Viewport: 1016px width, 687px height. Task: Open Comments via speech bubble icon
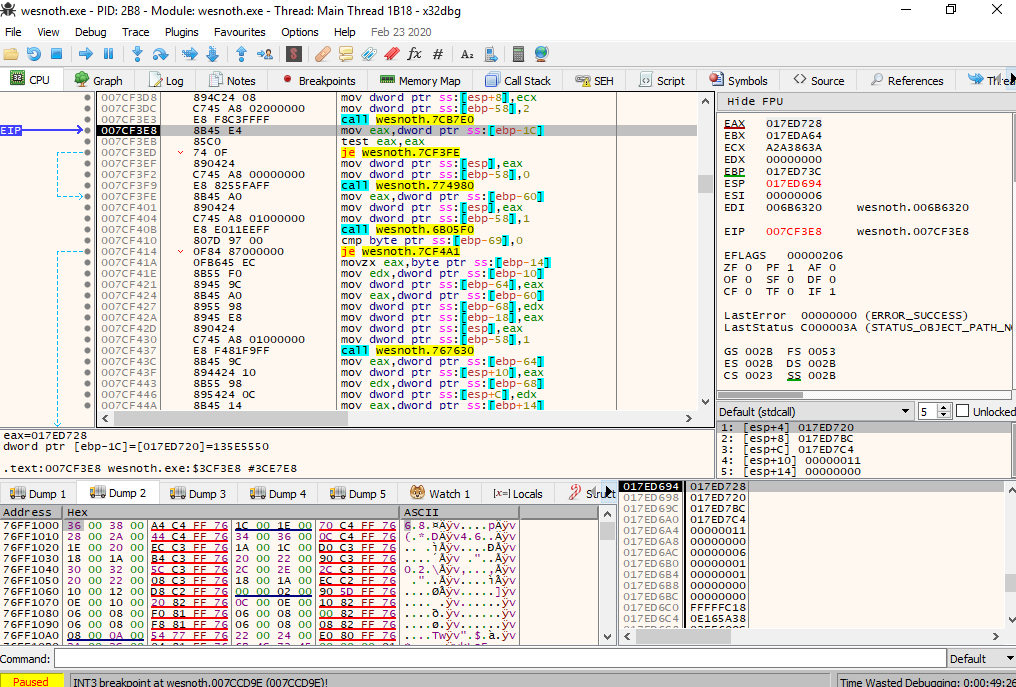click(345, 54)
